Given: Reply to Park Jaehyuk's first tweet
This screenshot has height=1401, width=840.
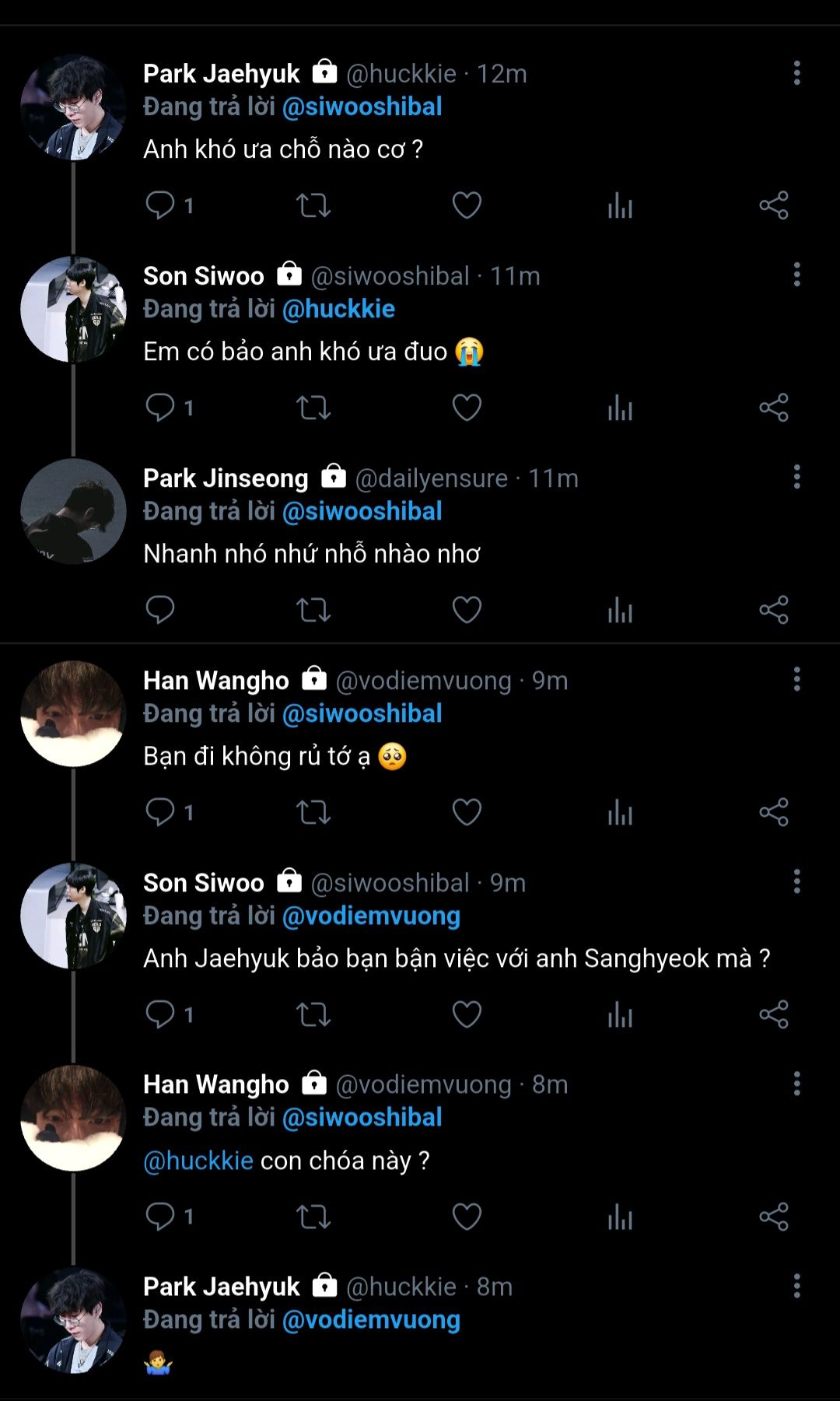Looking at the screenshot, I should pyautogui.click(x=160, y=205).
